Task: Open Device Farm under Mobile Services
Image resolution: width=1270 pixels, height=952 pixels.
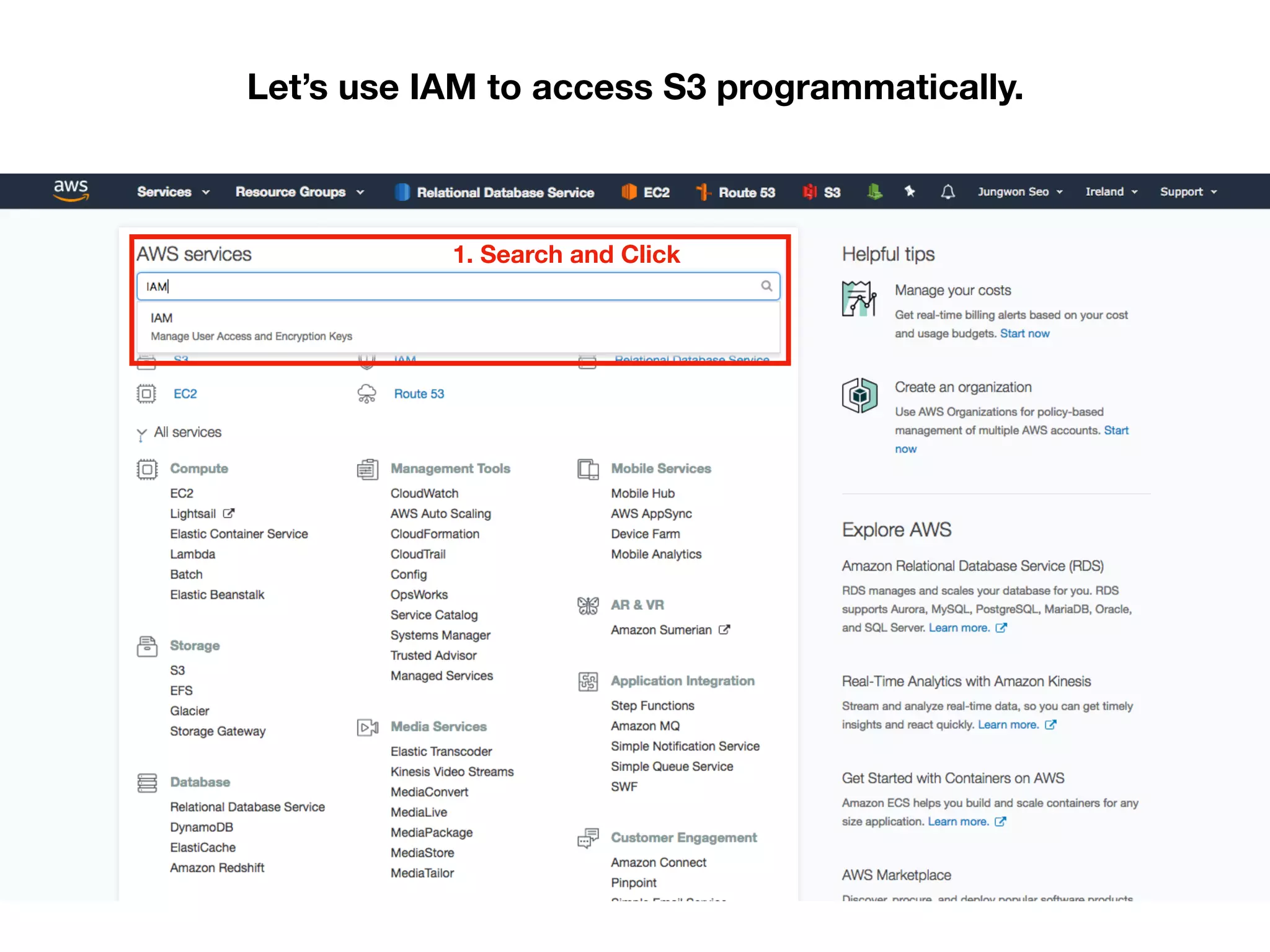Action: tap(645, 534)
